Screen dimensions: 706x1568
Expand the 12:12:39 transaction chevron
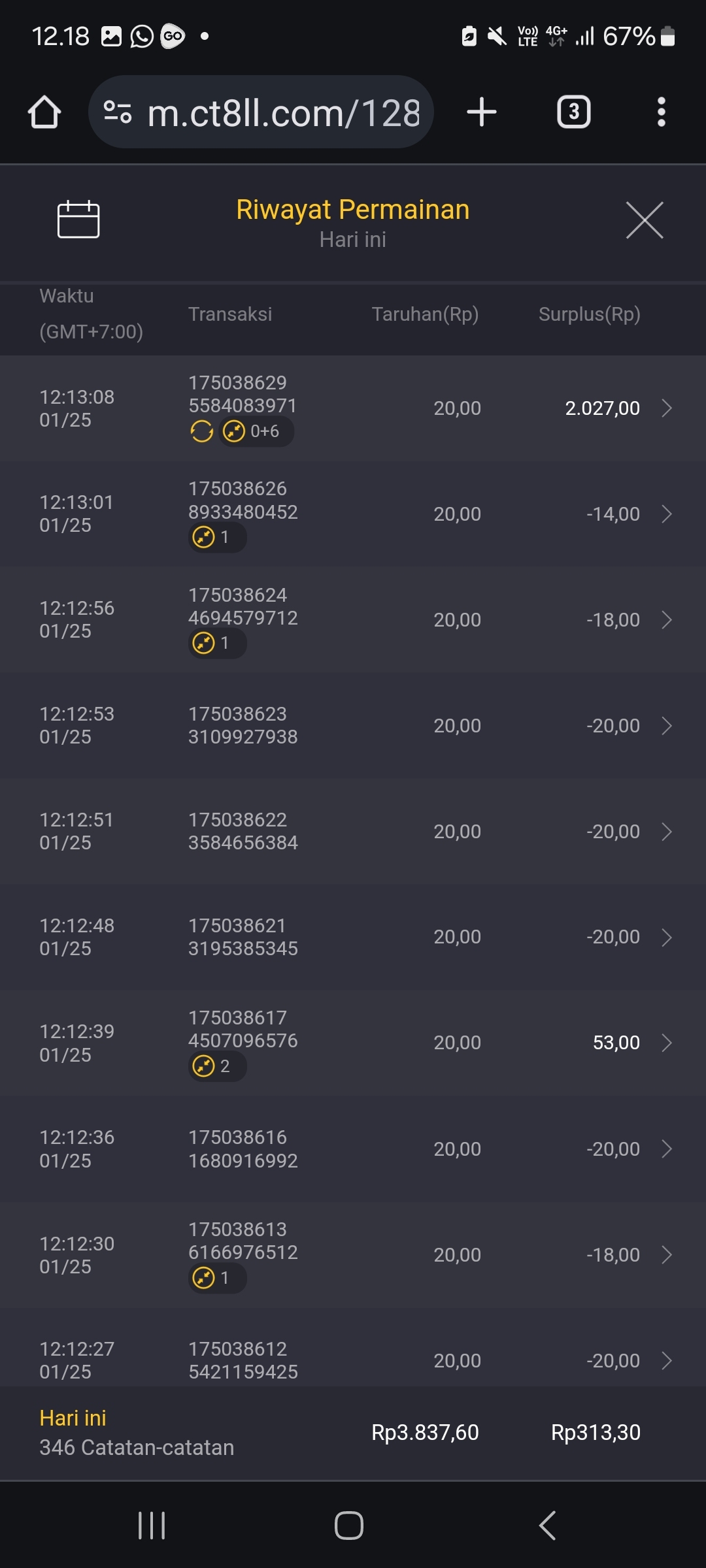[666, 1043]
